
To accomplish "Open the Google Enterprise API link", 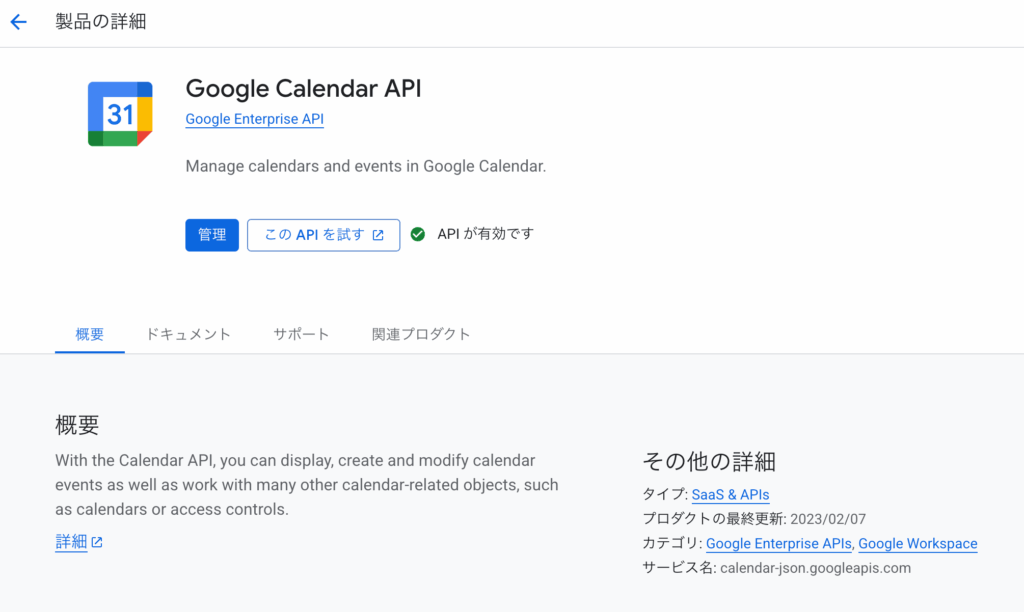I will coord(255,119).
